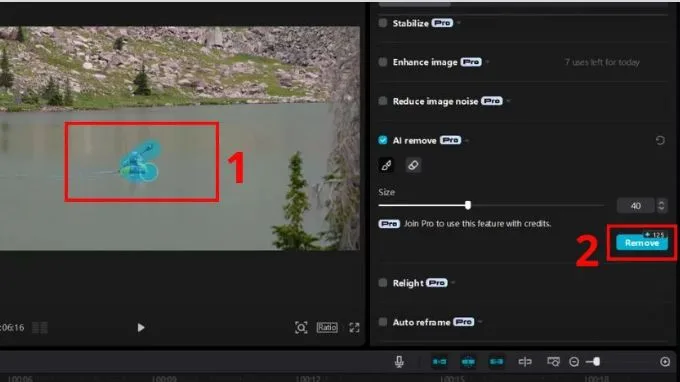680x382 pixels.
Task: Expand the Enhance image section arrow
Action: click(x=488, y=62)
